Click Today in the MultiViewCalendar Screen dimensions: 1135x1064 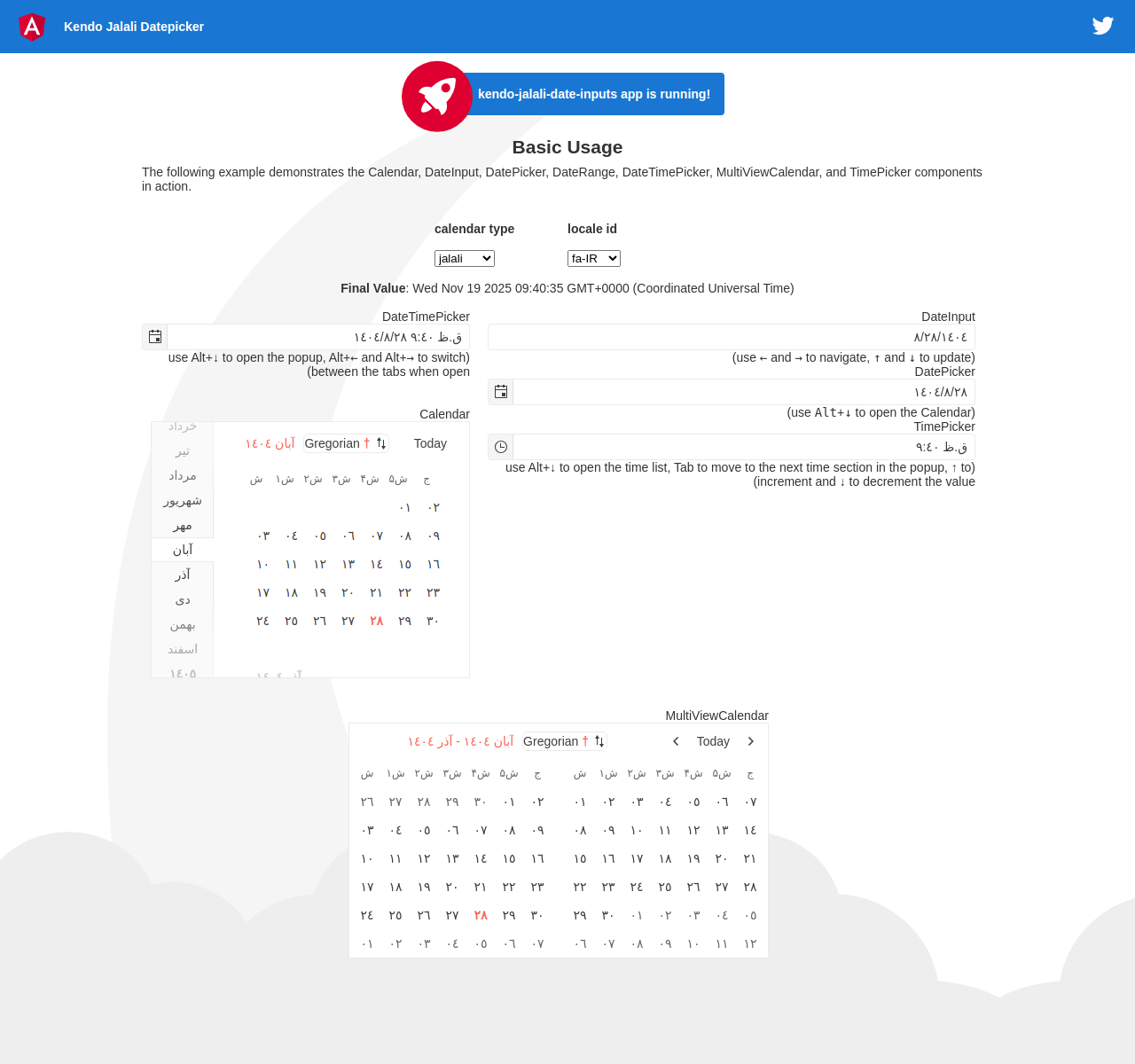click(x=713, y=741)
